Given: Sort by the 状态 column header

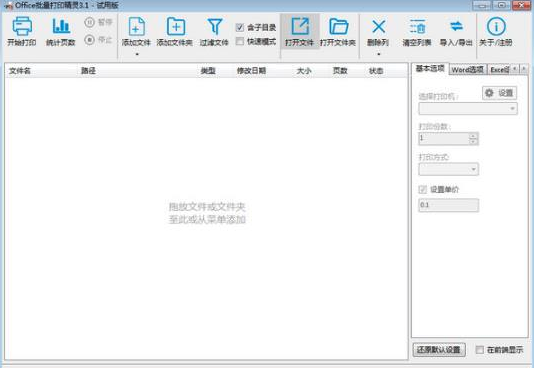Looking at the screenshot, I should 376,71.
